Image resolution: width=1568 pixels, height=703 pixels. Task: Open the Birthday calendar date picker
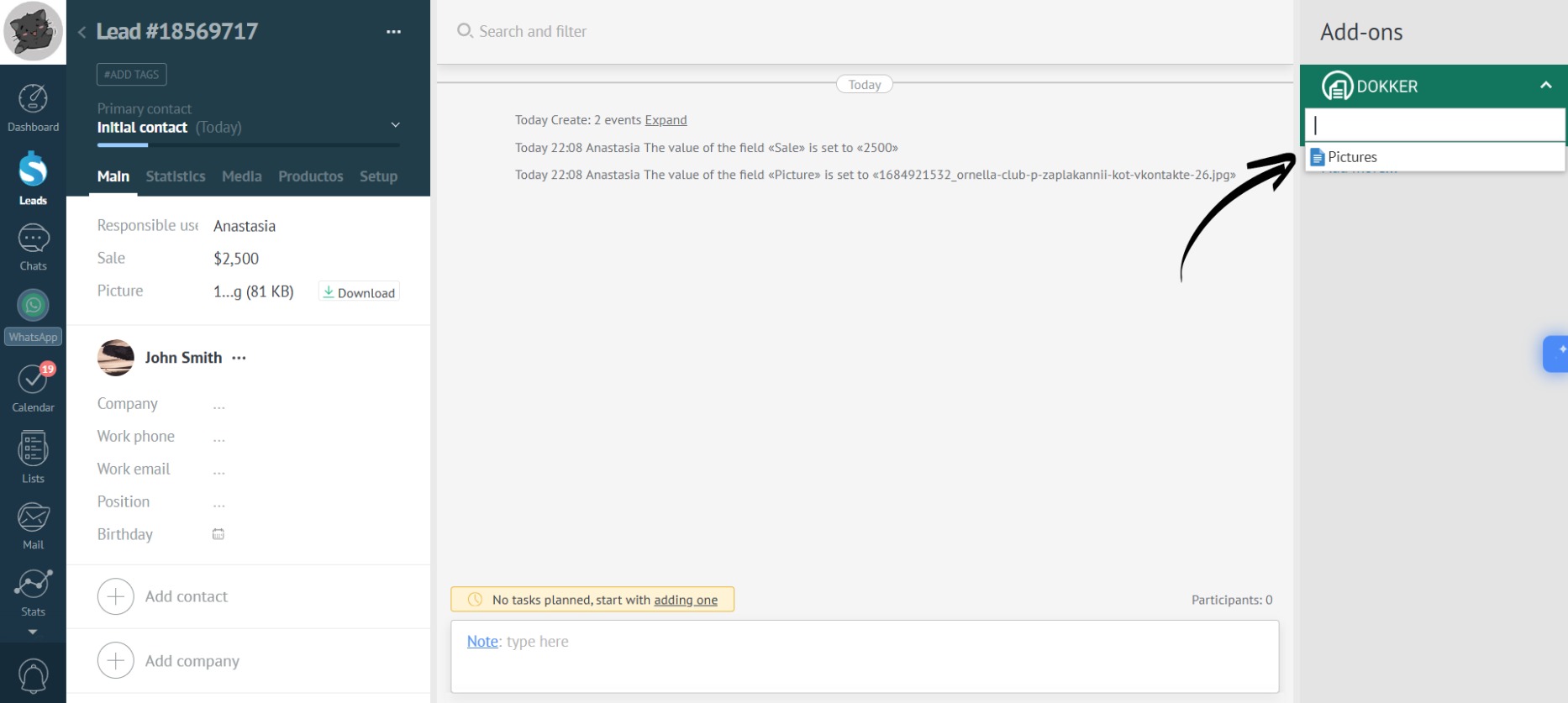click(x=218, y=534)
